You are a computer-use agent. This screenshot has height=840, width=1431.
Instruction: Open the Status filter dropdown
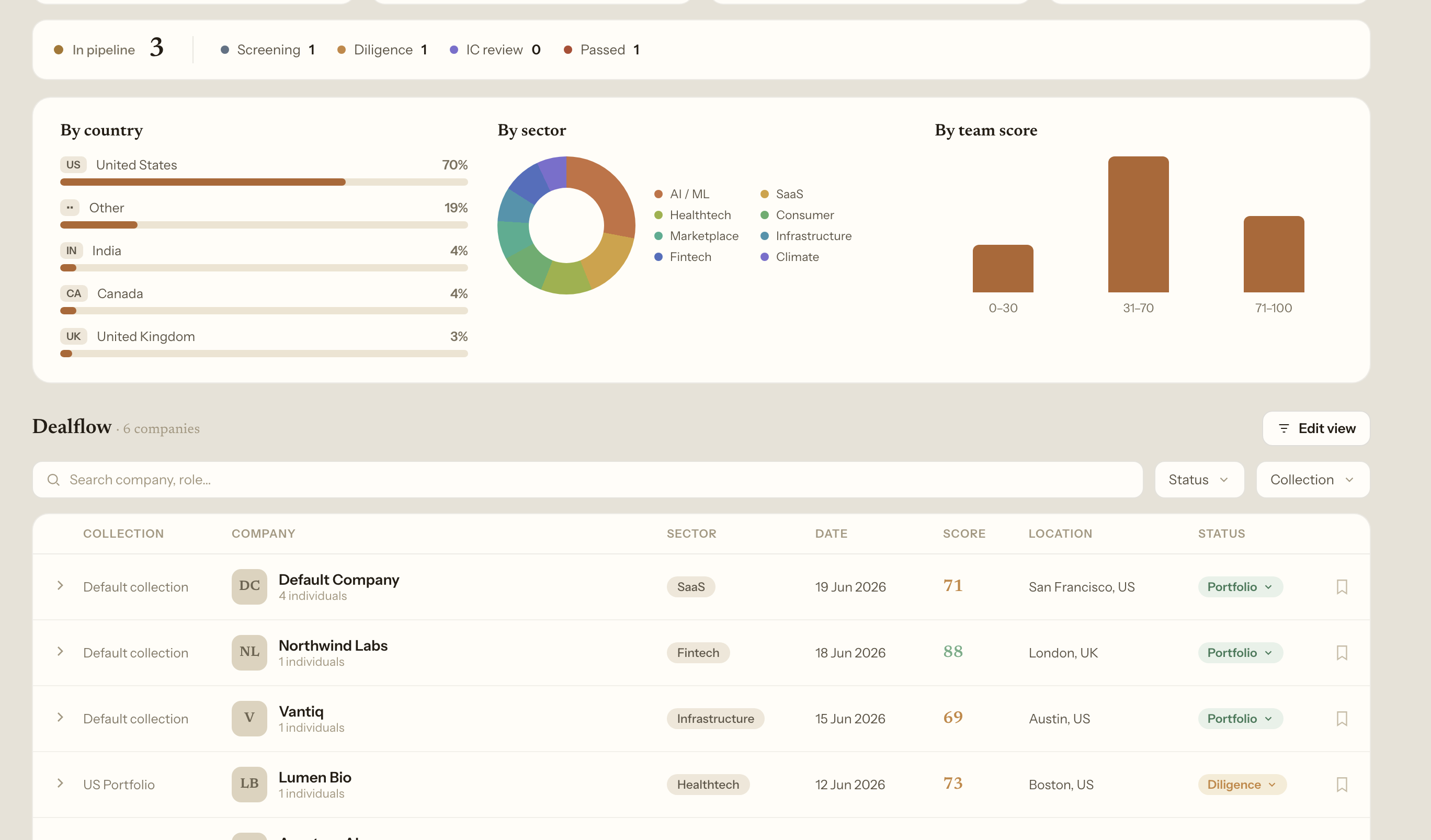click(1199, 480)
